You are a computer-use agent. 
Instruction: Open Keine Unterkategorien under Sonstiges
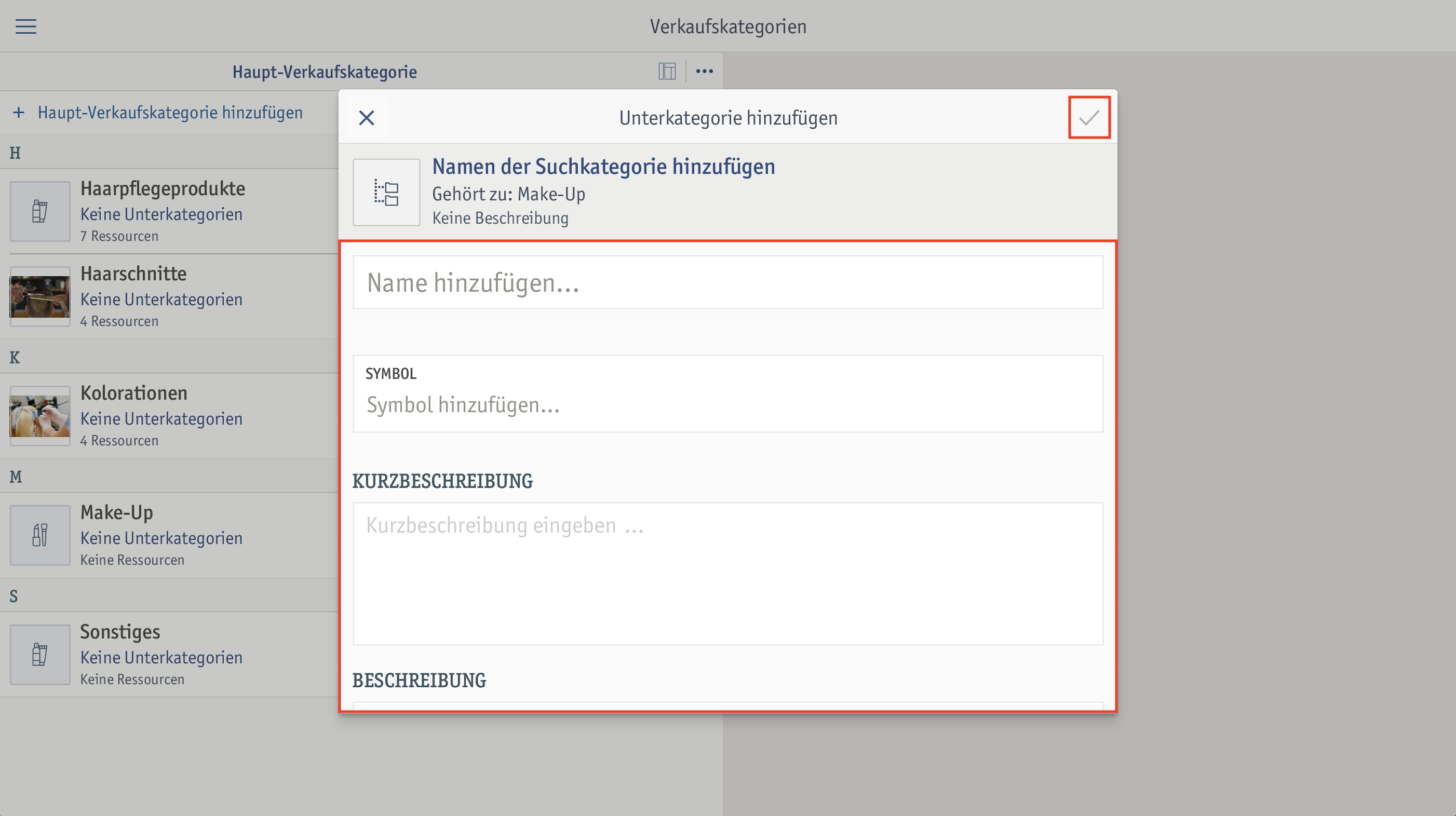pos(161,657)
